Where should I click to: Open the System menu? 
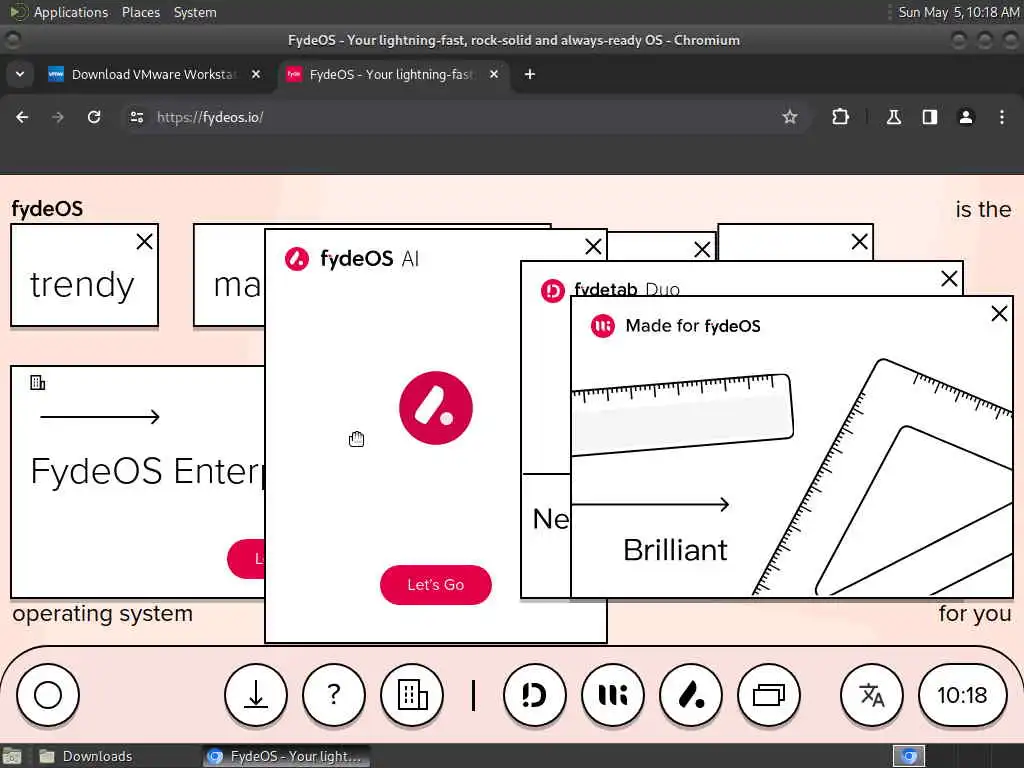click(x=195, y=12)
